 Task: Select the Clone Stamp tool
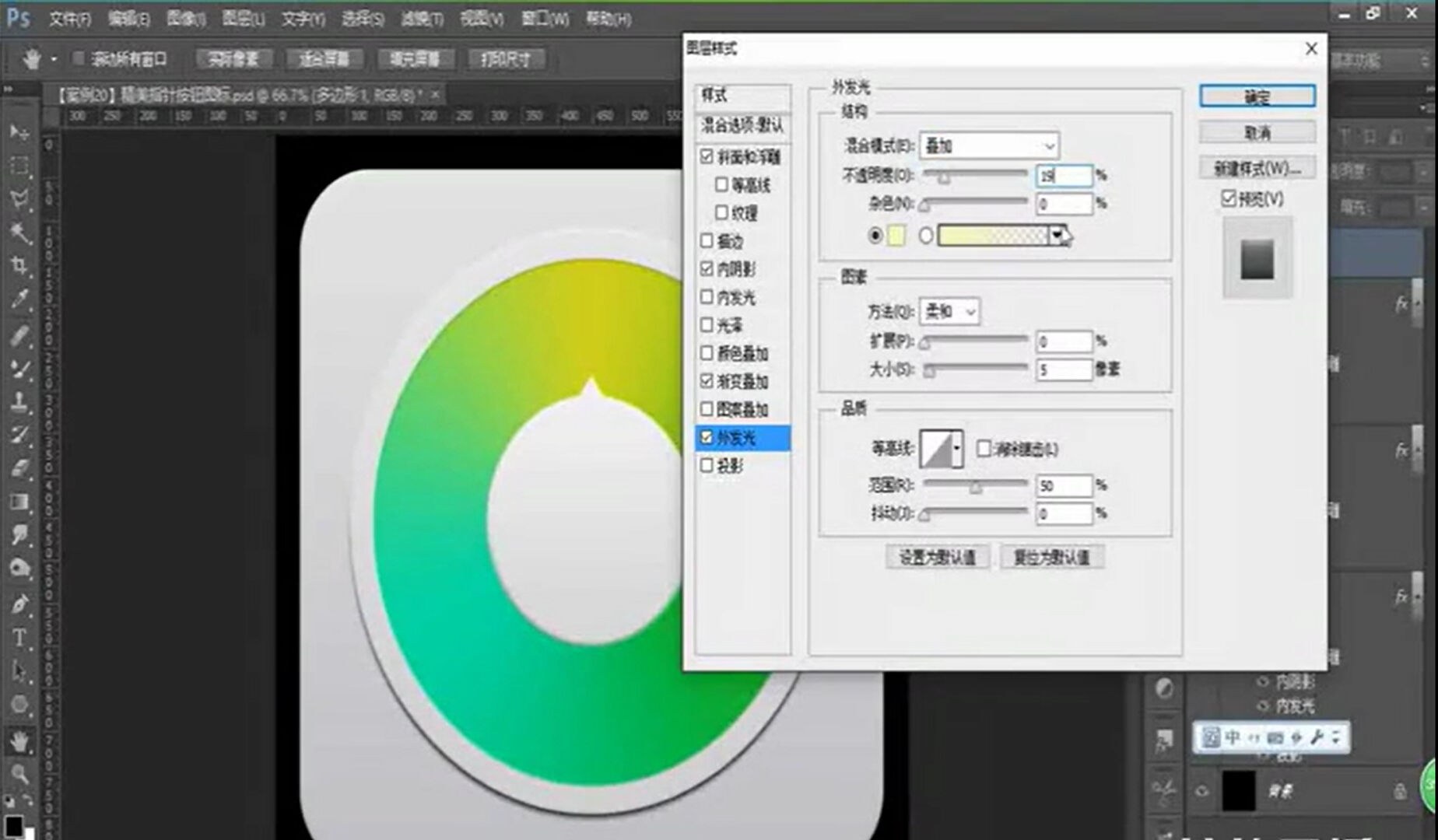click(x=19, y=402)
